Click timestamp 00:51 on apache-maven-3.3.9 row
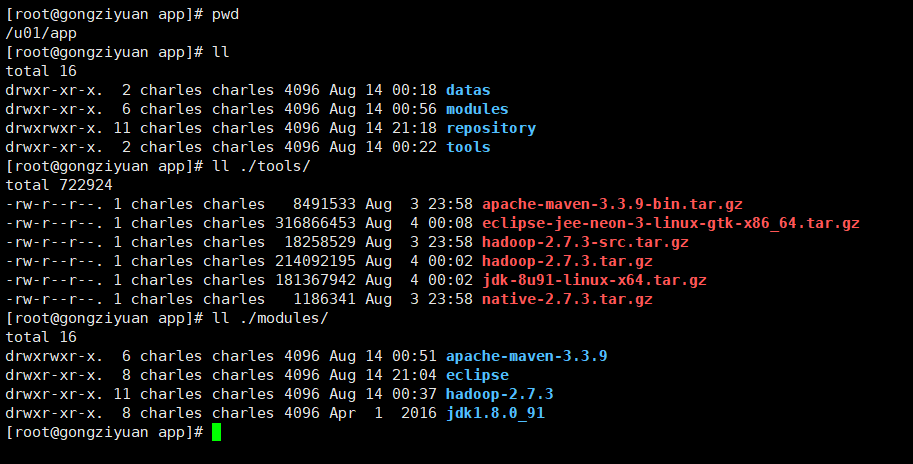Viewport: 913px width, 464px height. pos(414,356)
